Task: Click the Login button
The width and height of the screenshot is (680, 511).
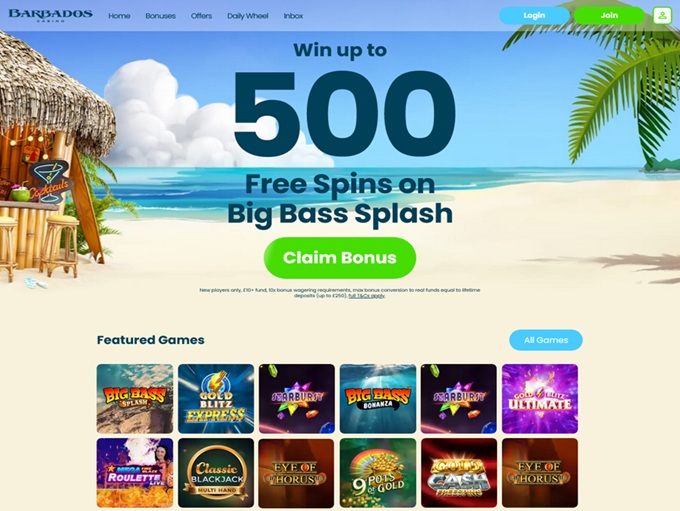Action: 534,16
